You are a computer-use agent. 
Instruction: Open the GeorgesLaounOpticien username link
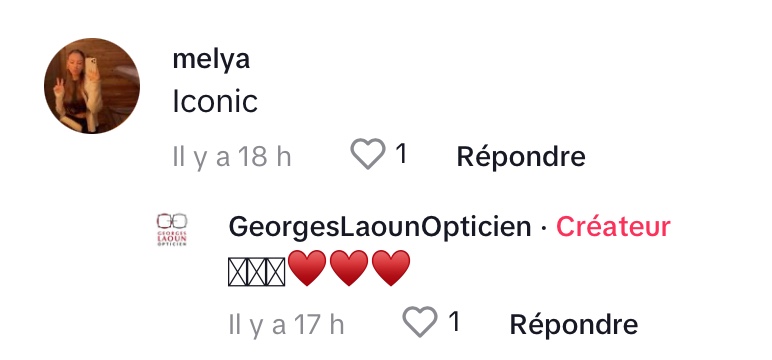(380, 227)
